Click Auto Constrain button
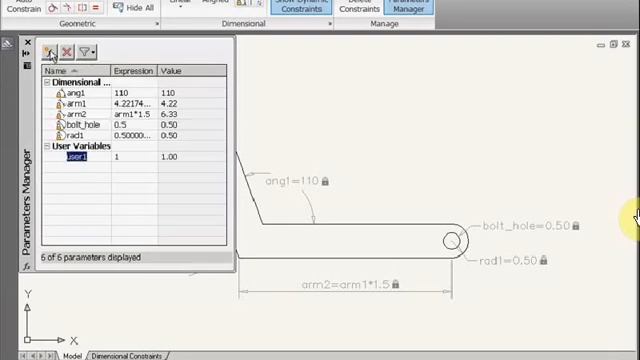This screenshot has height=360, width=640. pyautogui.click(x=24, y=6)
